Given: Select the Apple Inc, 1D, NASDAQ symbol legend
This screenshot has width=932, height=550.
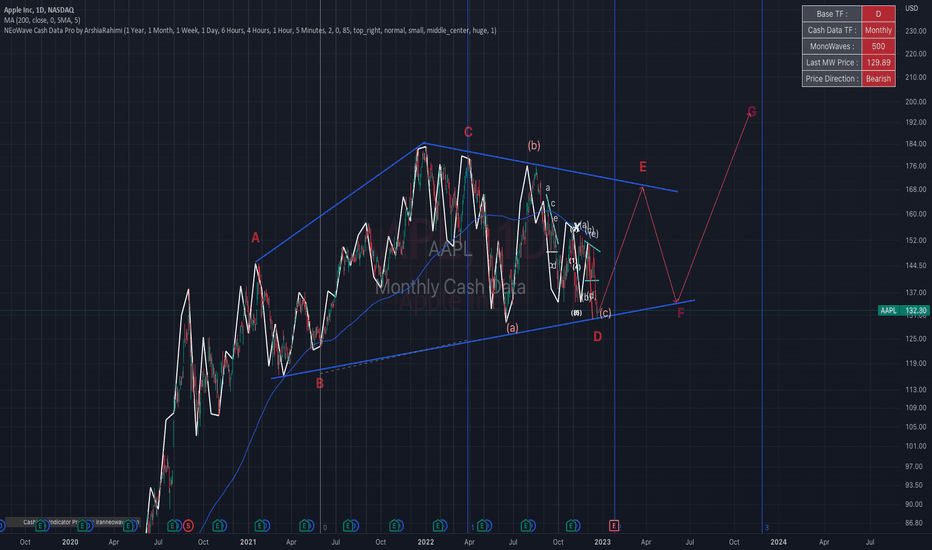Looking at the screenshot, I should (x=39, y=10).
